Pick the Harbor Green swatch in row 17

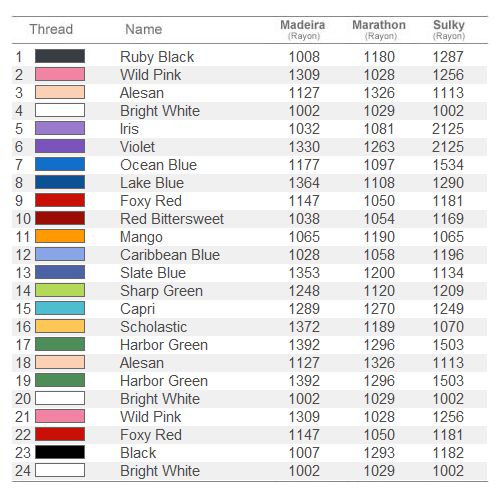(60, 344)
